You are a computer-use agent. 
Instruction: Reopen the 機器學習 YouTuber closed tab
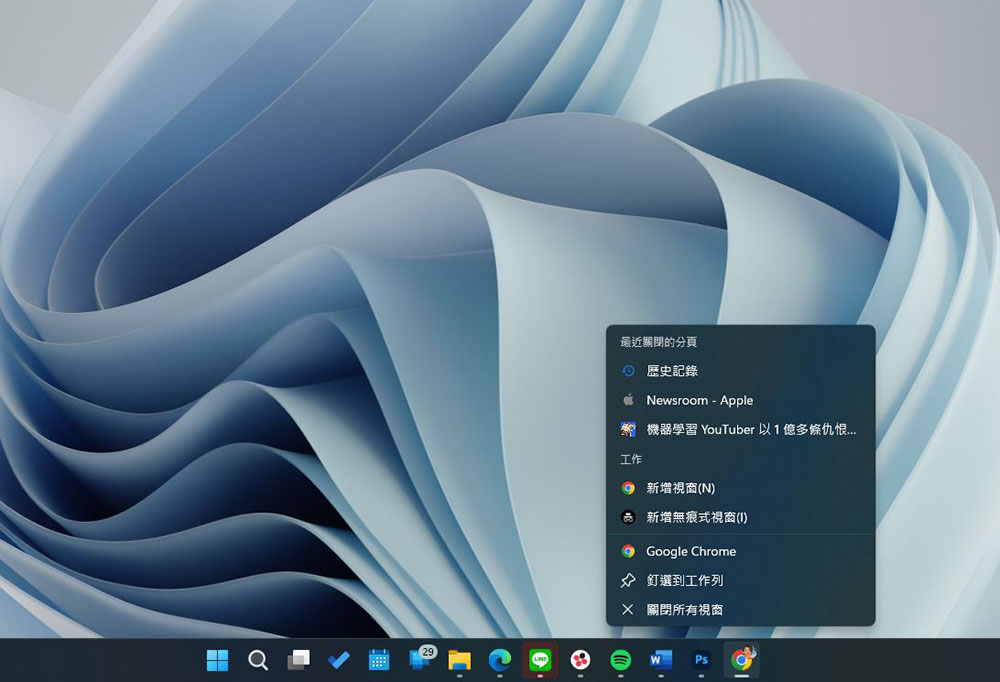coord(750,430)
